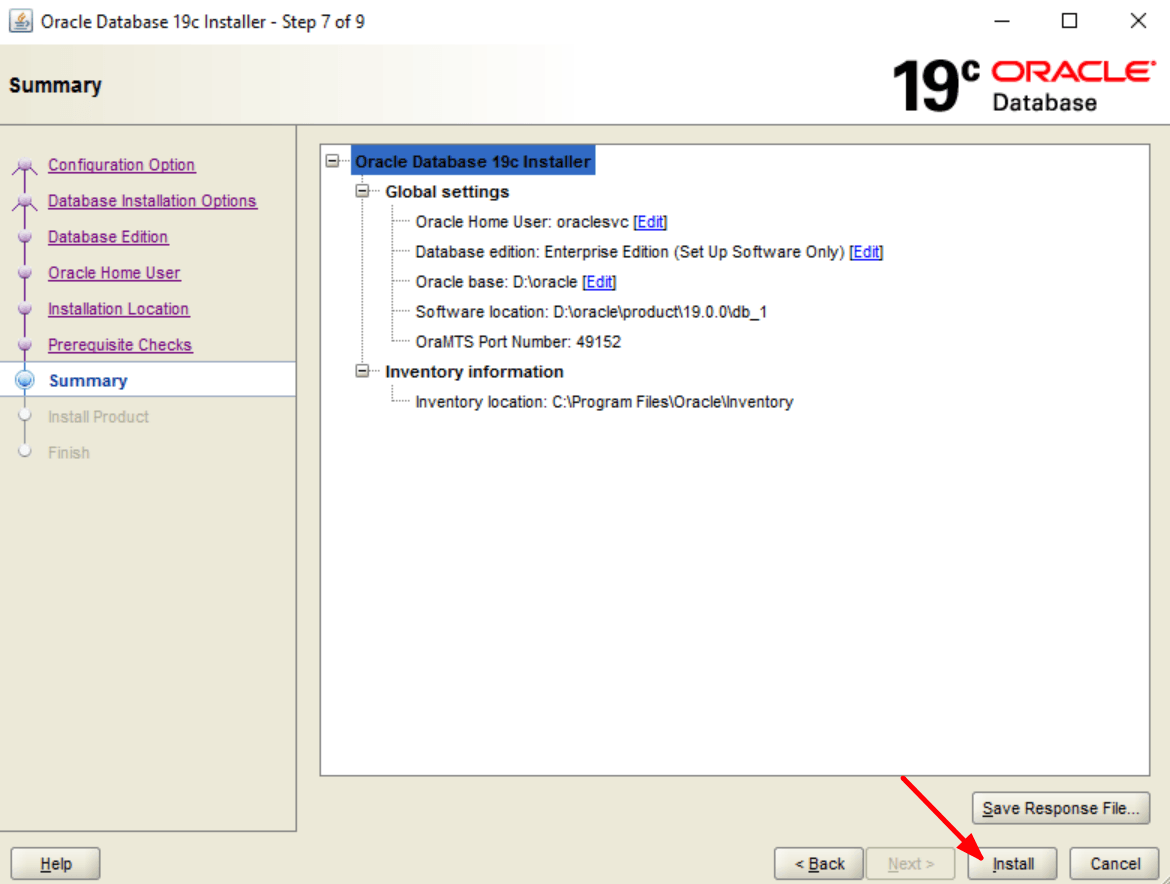Click the Configuration Option step marker icon
The image size is (1170, 884).
[25, 165]
